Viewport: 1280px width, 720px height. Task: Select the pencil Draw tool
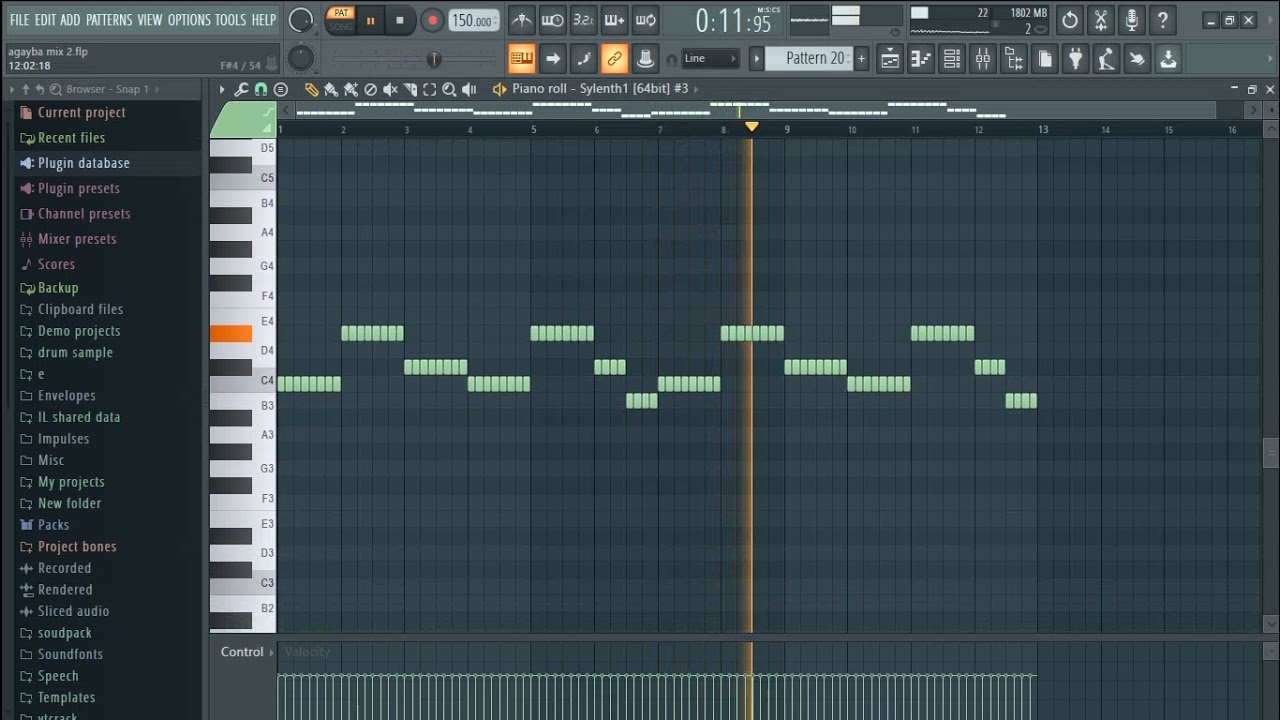[311, 89]
